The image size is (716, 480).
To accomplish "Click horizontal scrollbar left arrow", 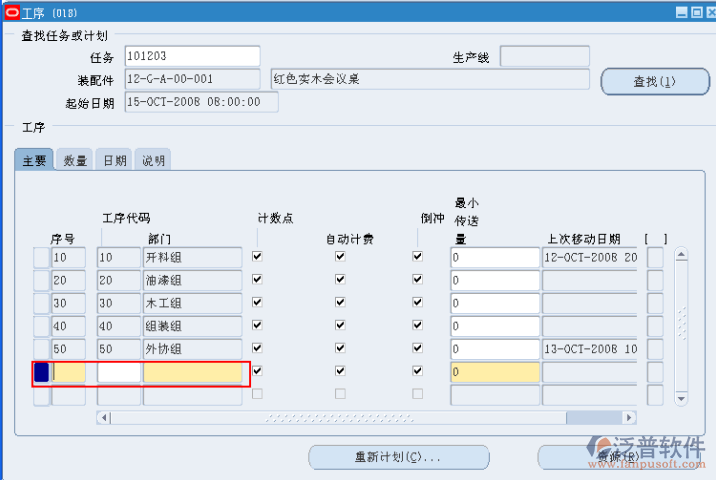I will tap(104, 417).
